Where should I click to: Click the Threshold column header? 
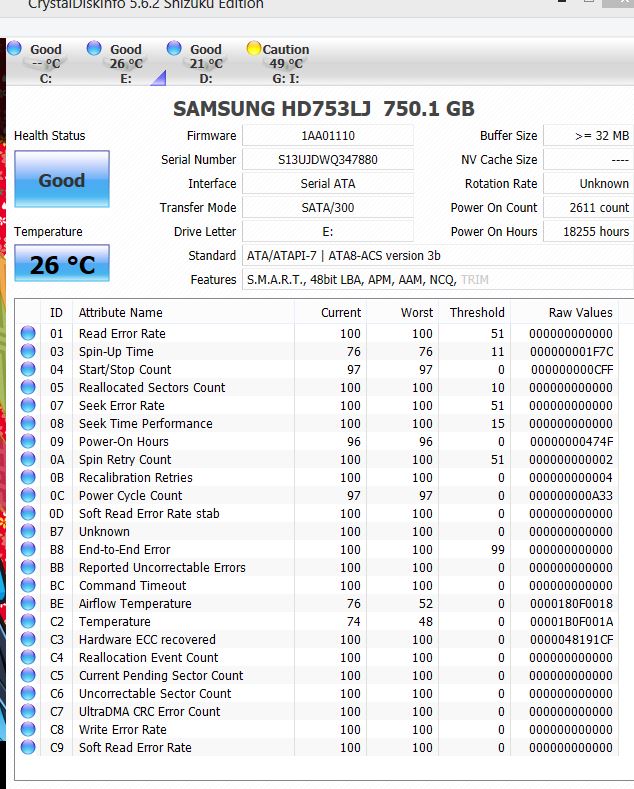(x=477, y=313)
